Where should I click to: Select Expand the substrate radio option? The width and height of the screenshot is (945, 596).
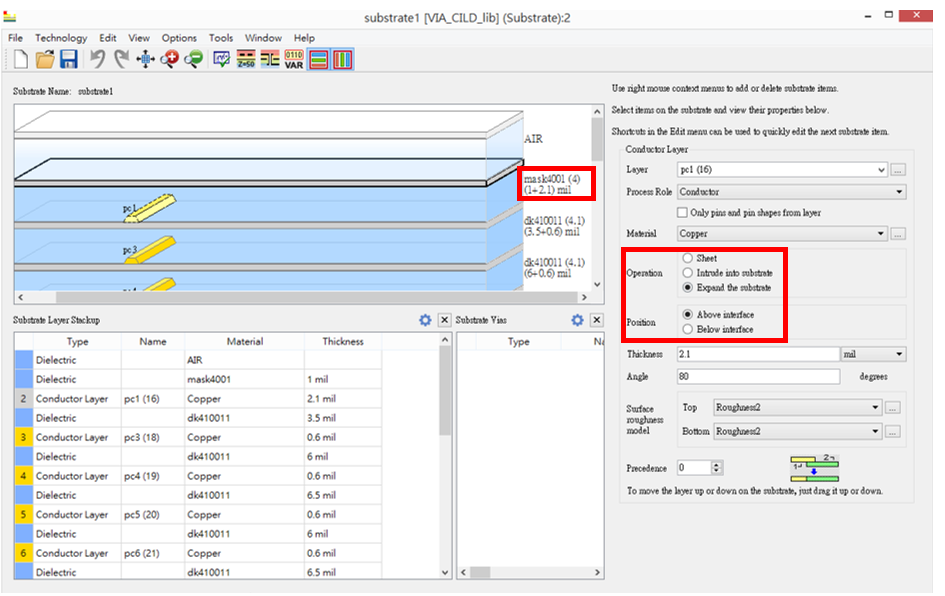coord(687,287)
